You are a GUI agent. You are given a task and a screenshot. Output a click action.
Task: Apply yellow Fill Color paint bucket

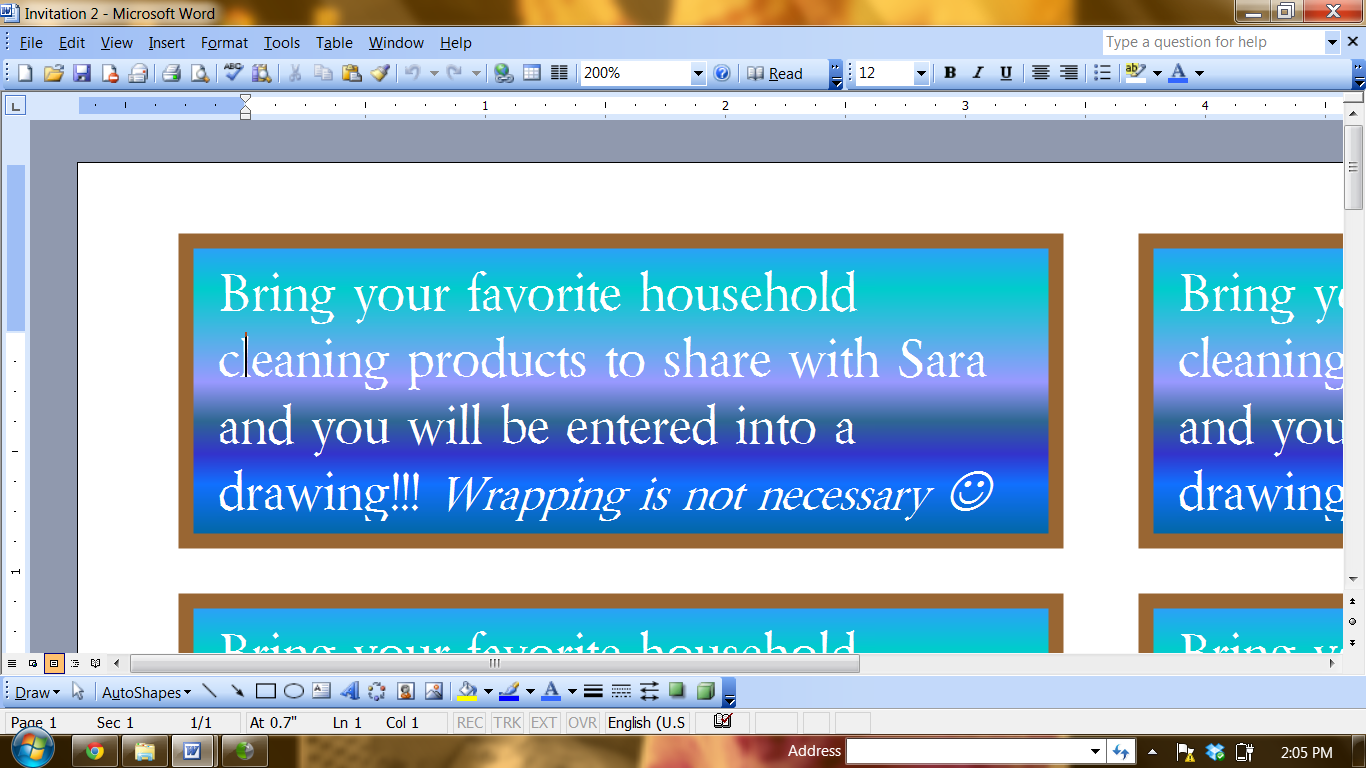click(x=467, y=691)
